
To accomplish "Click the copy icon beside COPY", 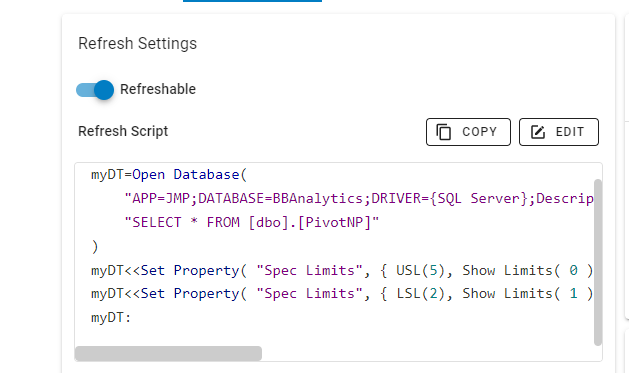I will tap(444, 132).
